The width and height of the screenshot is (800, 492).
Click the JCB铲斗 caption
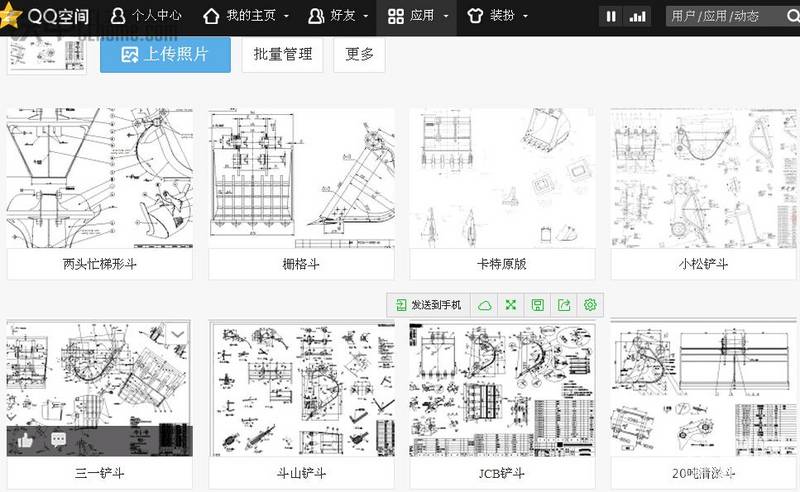(502, 473)
